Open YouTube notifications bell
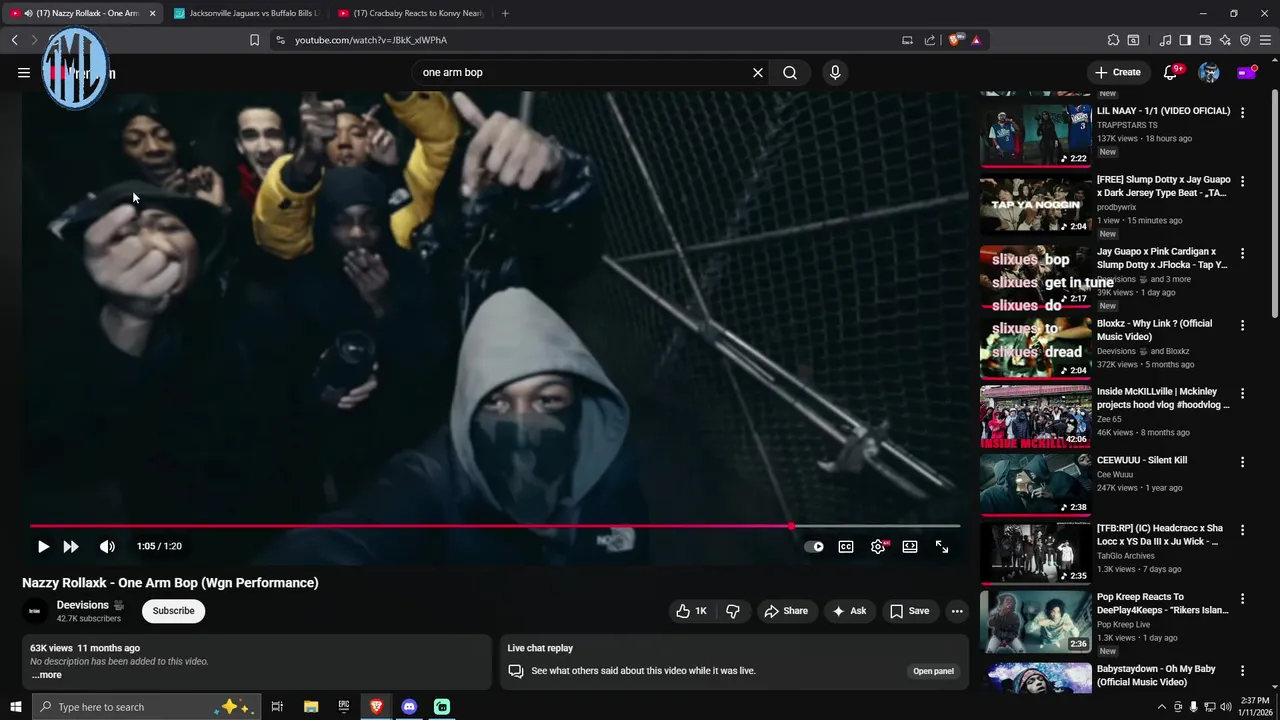The height and width of the screenshot is (720, 1280). [1170, 72]
